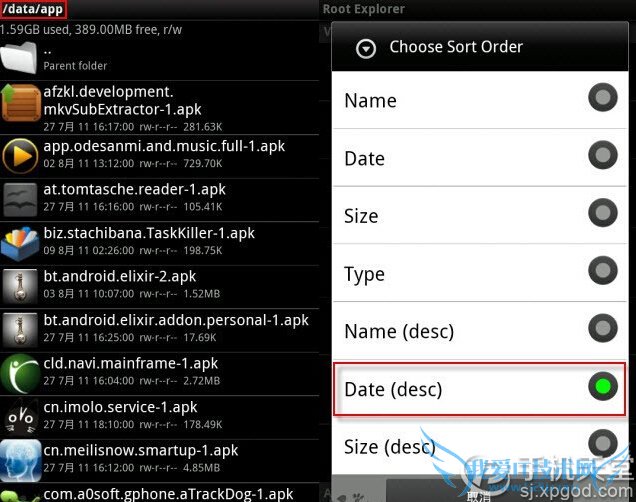Open 'Parent folder' text entry
Screen dimensions: 636x502
[x=75, y=66]
